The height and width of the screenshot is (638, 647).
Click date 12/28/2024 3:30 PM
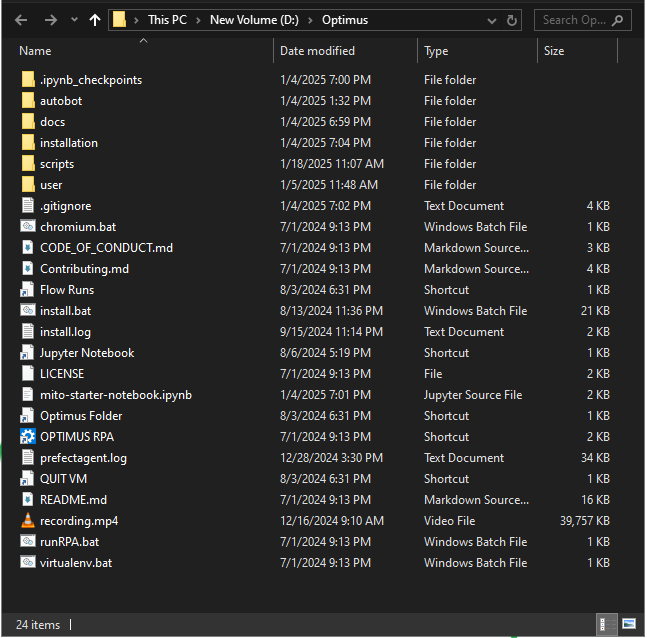[331, 458]
